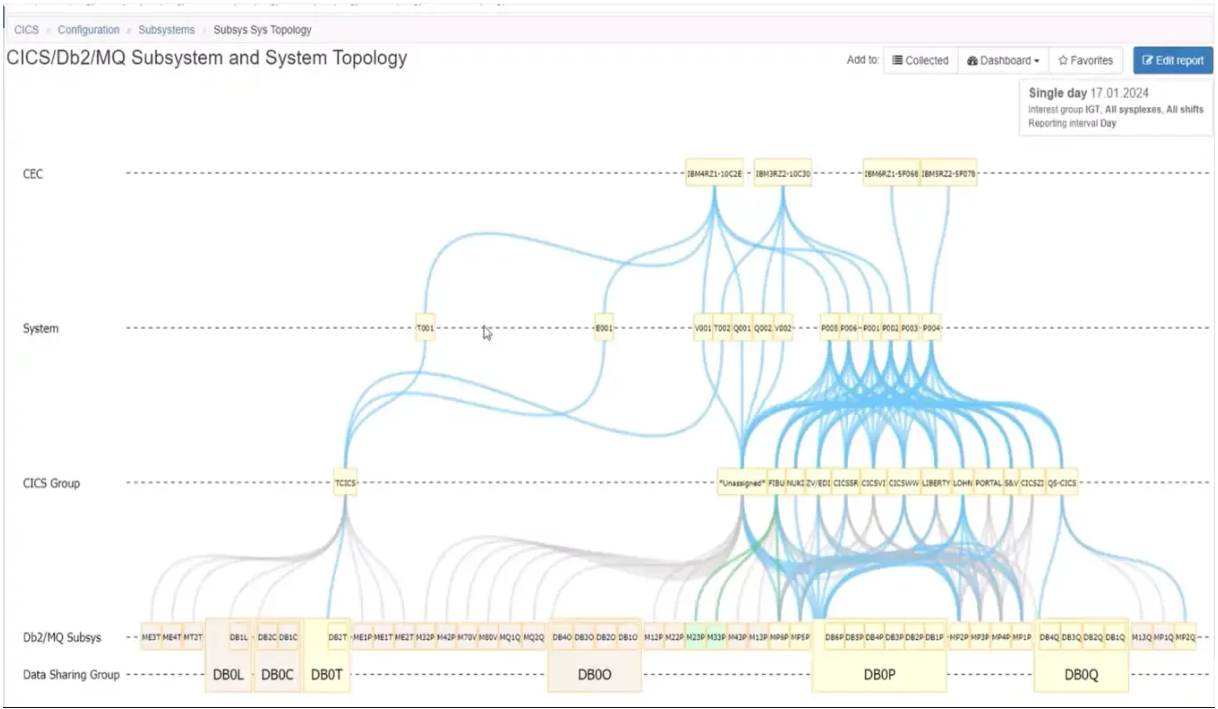The image size is (1218, 709).
Task: Add report to Favorites
Action: point(1086,60)
